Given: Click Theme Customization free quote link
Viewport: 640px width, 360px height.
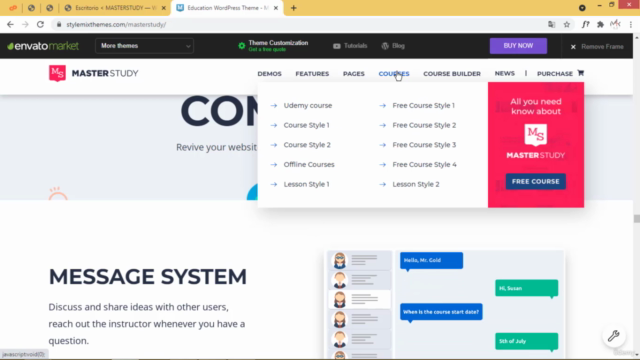Looking at the screenshot, I should click(x=273, y=46).
